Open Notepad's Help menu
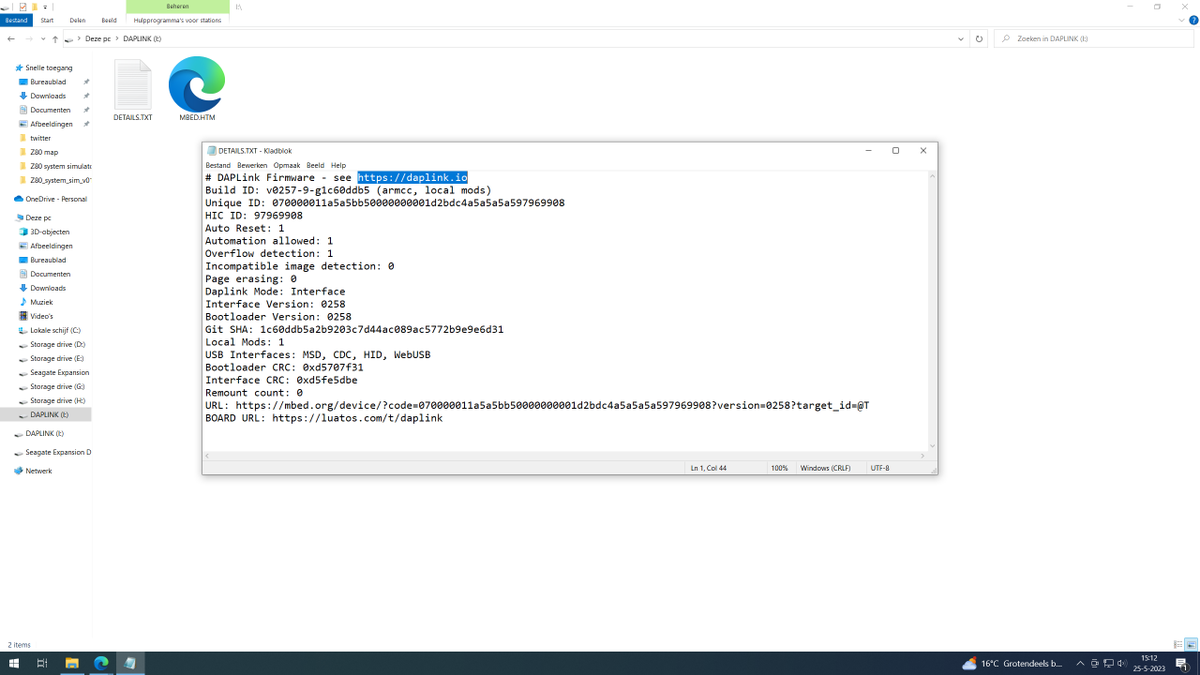Screen dimensions: 1200x675 point(338,165)
